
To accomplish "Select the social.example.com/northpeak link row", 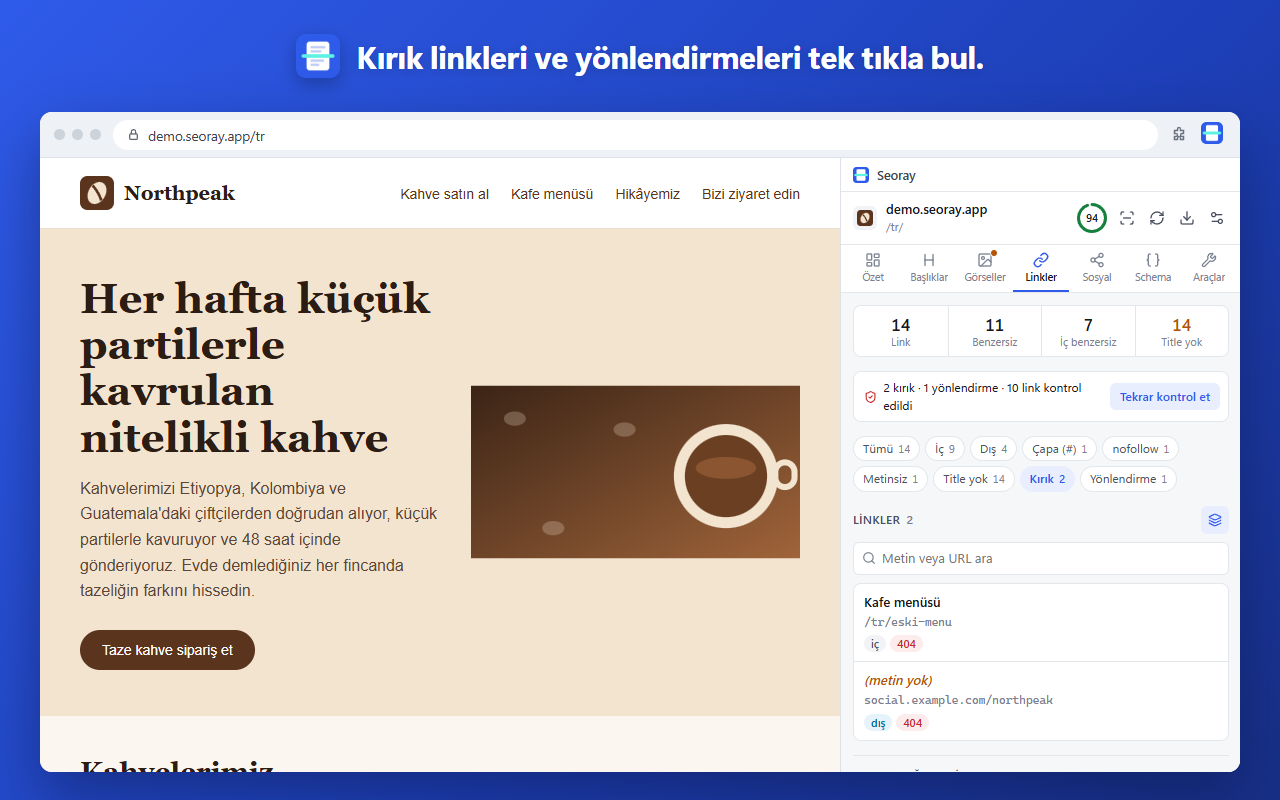I will 1041,701.
